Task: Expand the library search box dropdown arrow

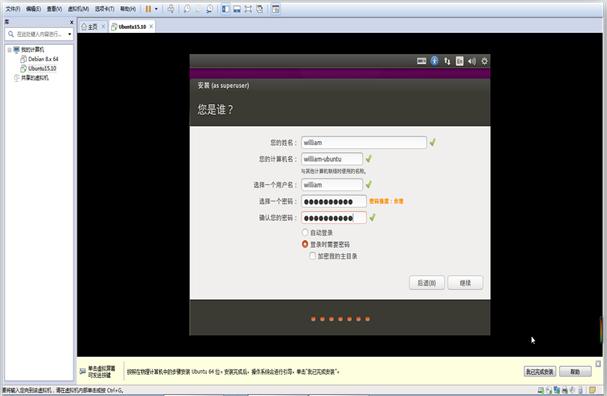Action: pos(69,34)
